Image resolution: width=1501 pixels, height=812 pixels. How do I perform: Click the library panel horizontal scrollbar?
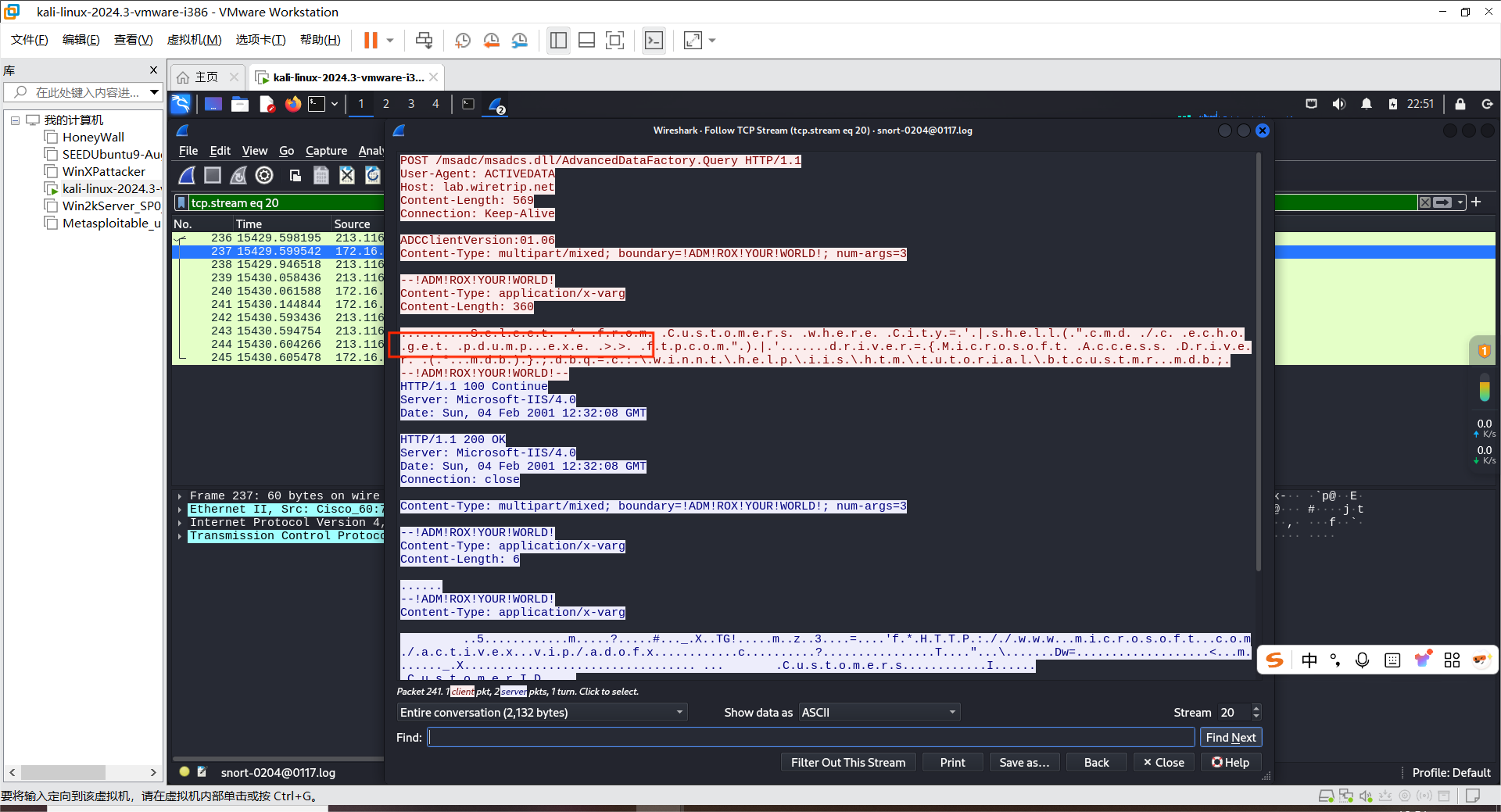(63, 773)
